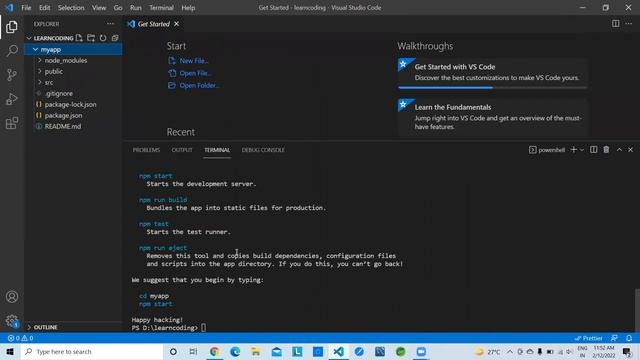Open package.json file
This screenshot has height=360, width=640.
tap(73, 116)
